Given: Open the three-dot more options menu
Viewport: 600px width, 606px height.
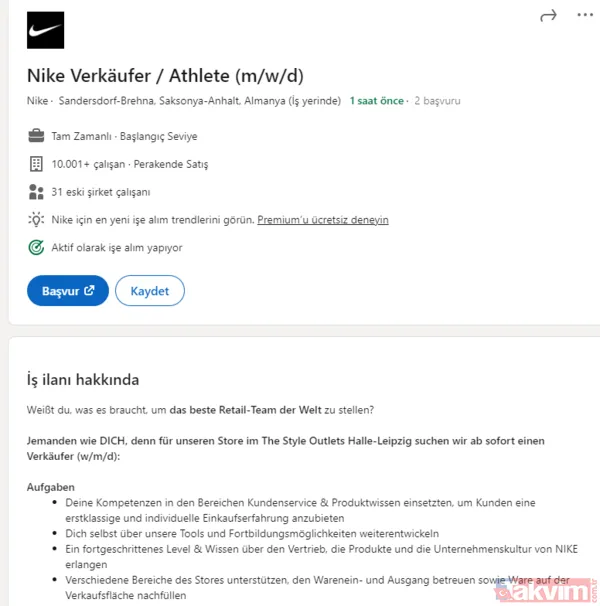Looking at the screenshot, I should click(x=584, y=15).
